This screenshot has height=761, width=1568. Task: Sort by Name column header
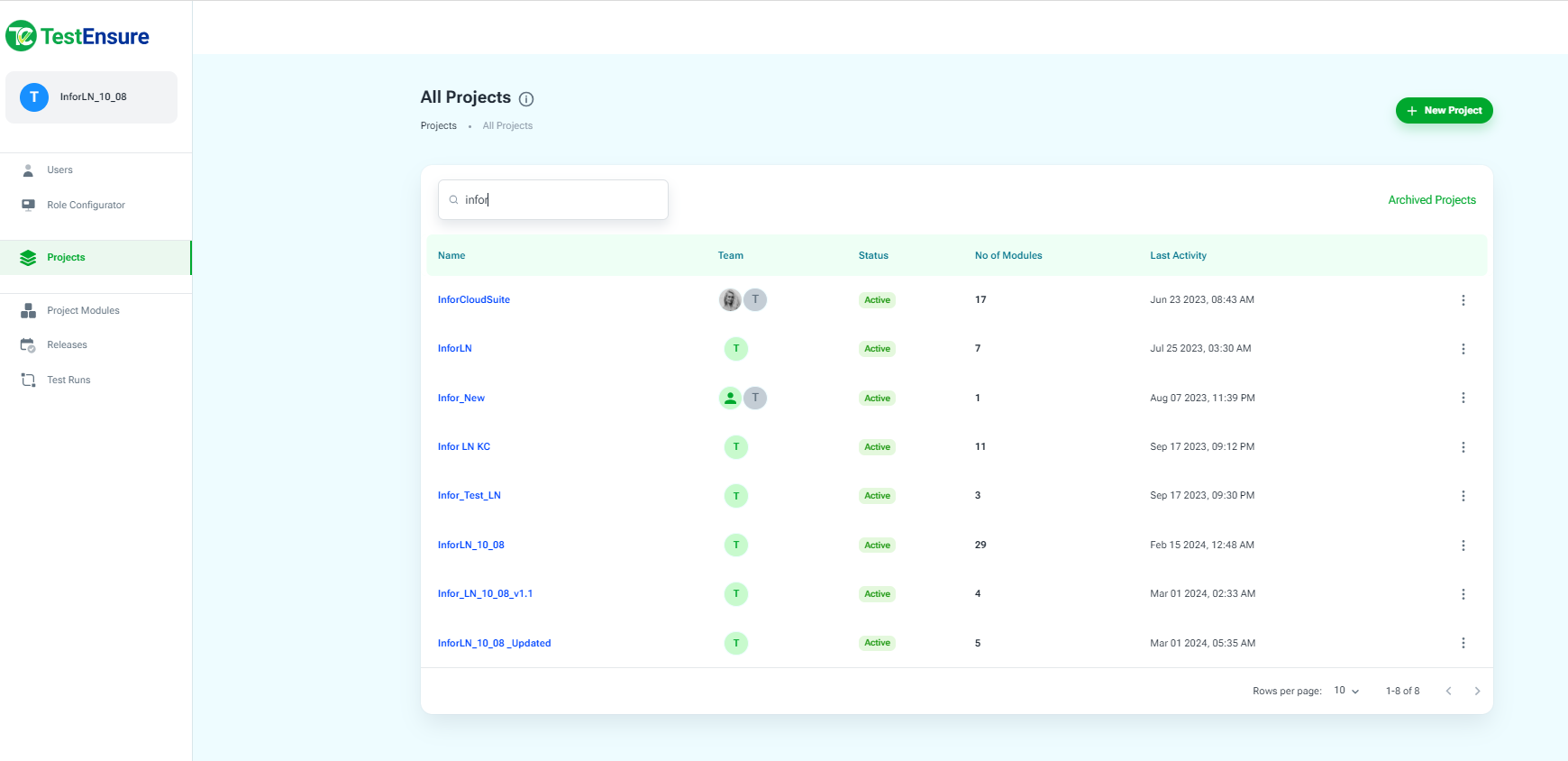[x=451, y=255]
